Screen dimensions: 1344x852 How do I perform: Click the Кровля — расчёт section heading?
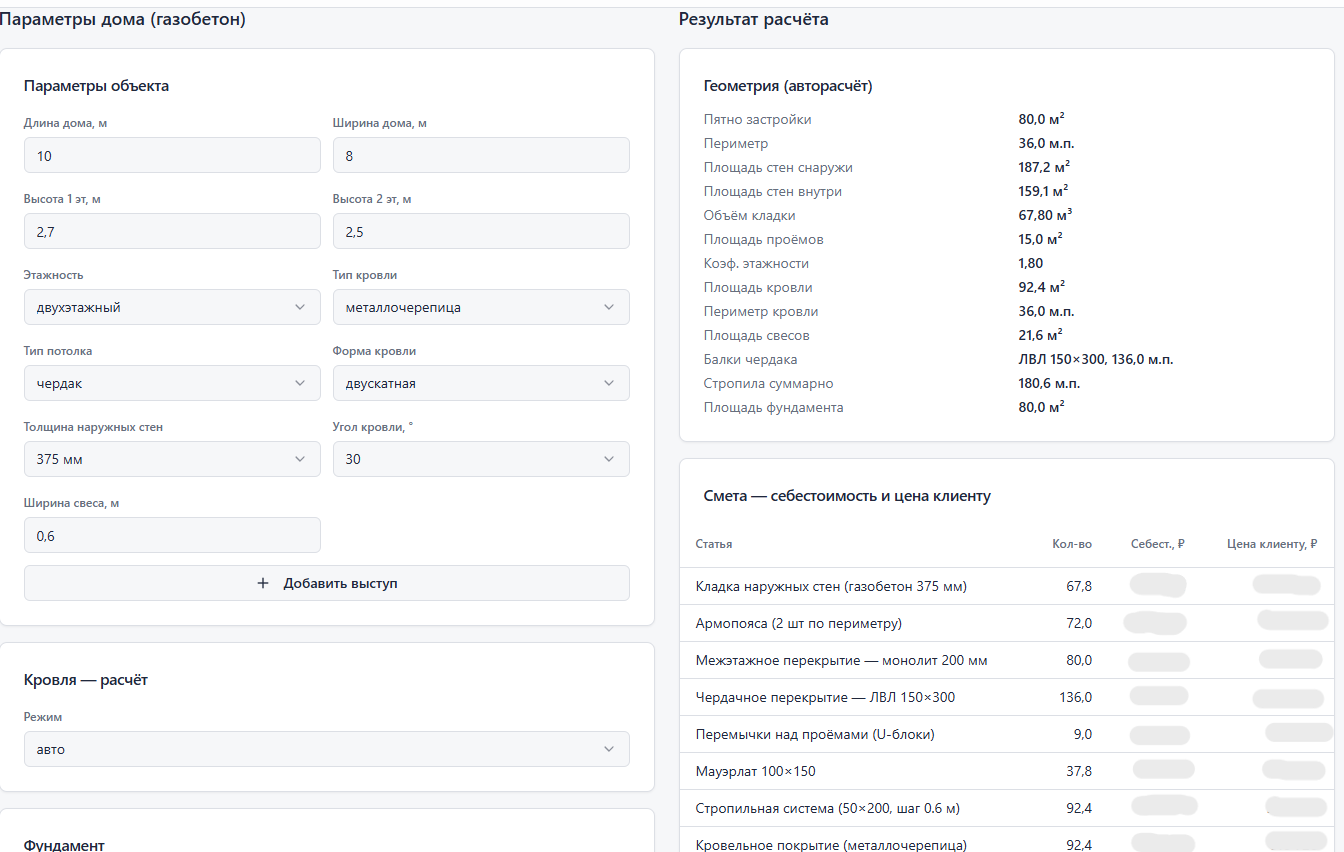(86, 680)
